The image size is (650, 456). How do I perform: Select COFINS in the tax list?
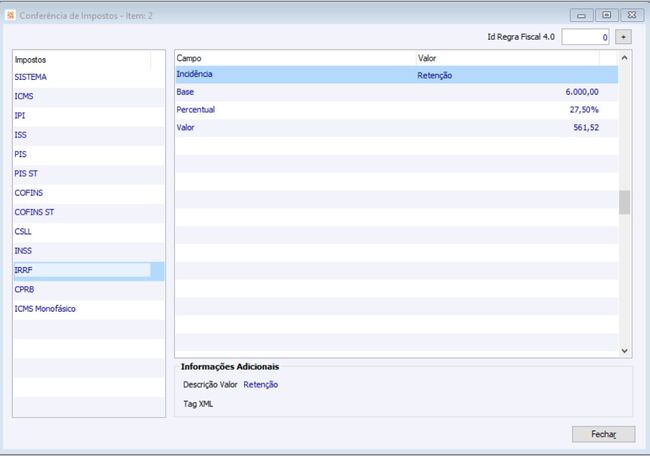pyautogui.click(x=89, y=193)
